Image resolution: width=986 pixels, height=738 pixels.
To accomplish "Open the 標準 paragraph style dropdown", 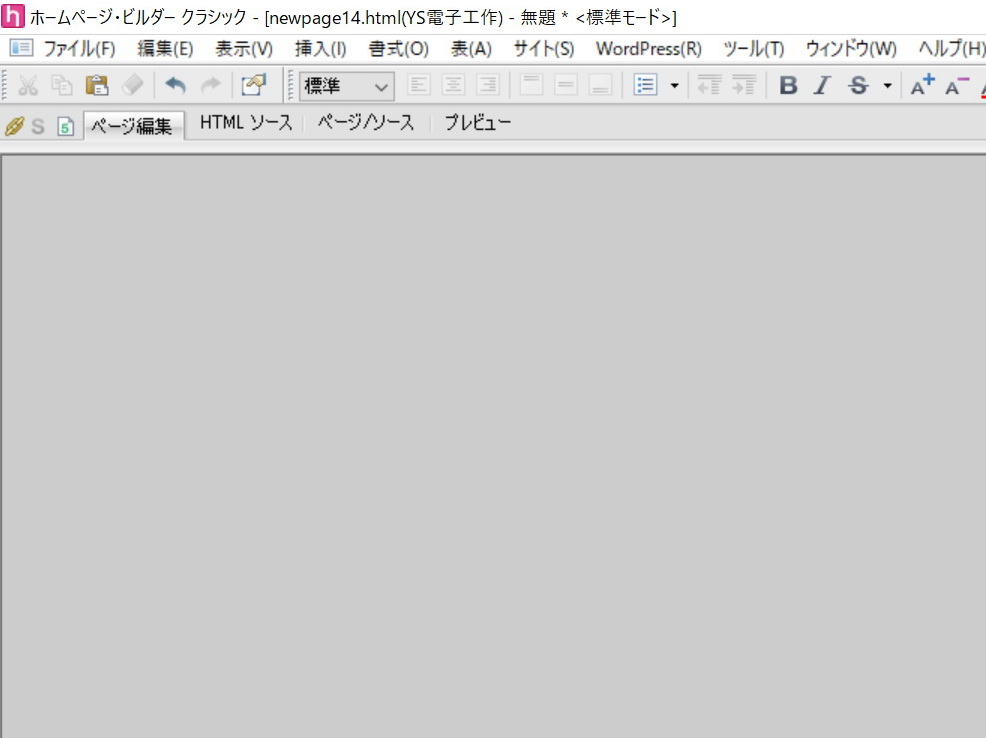I will point(347,86).
